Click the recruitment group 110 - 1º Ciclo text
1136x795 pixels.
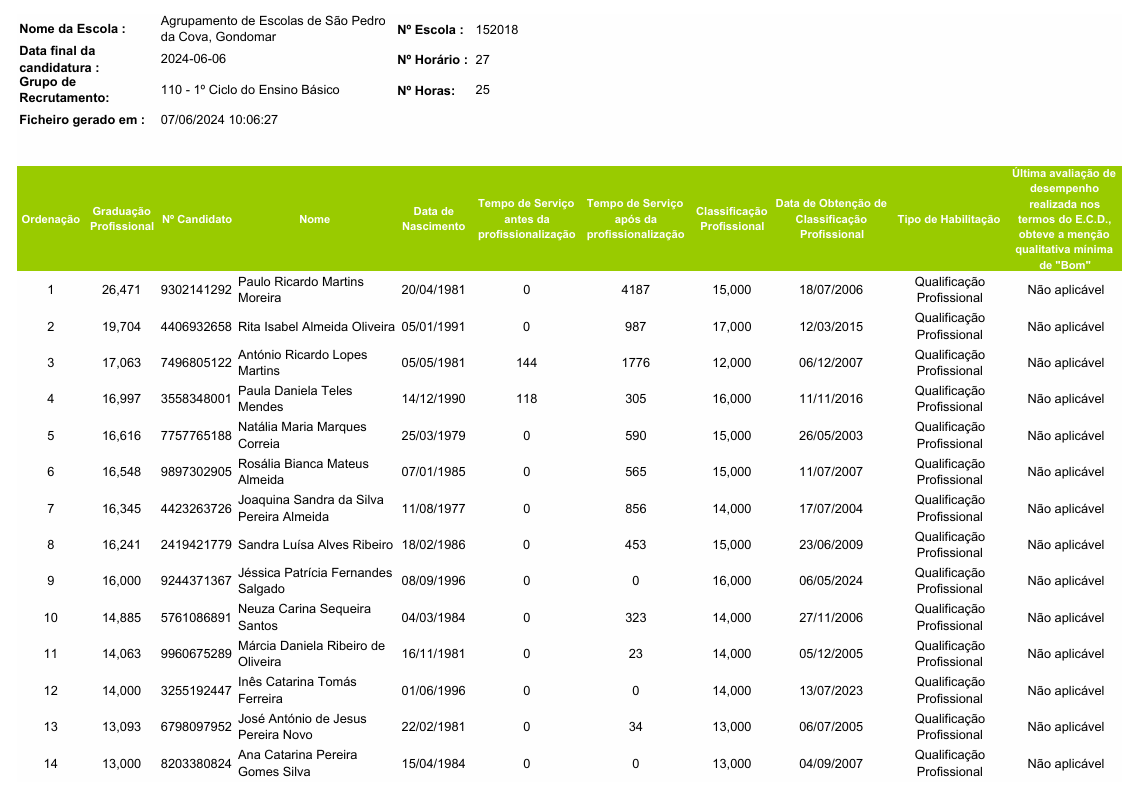[250, 90]
